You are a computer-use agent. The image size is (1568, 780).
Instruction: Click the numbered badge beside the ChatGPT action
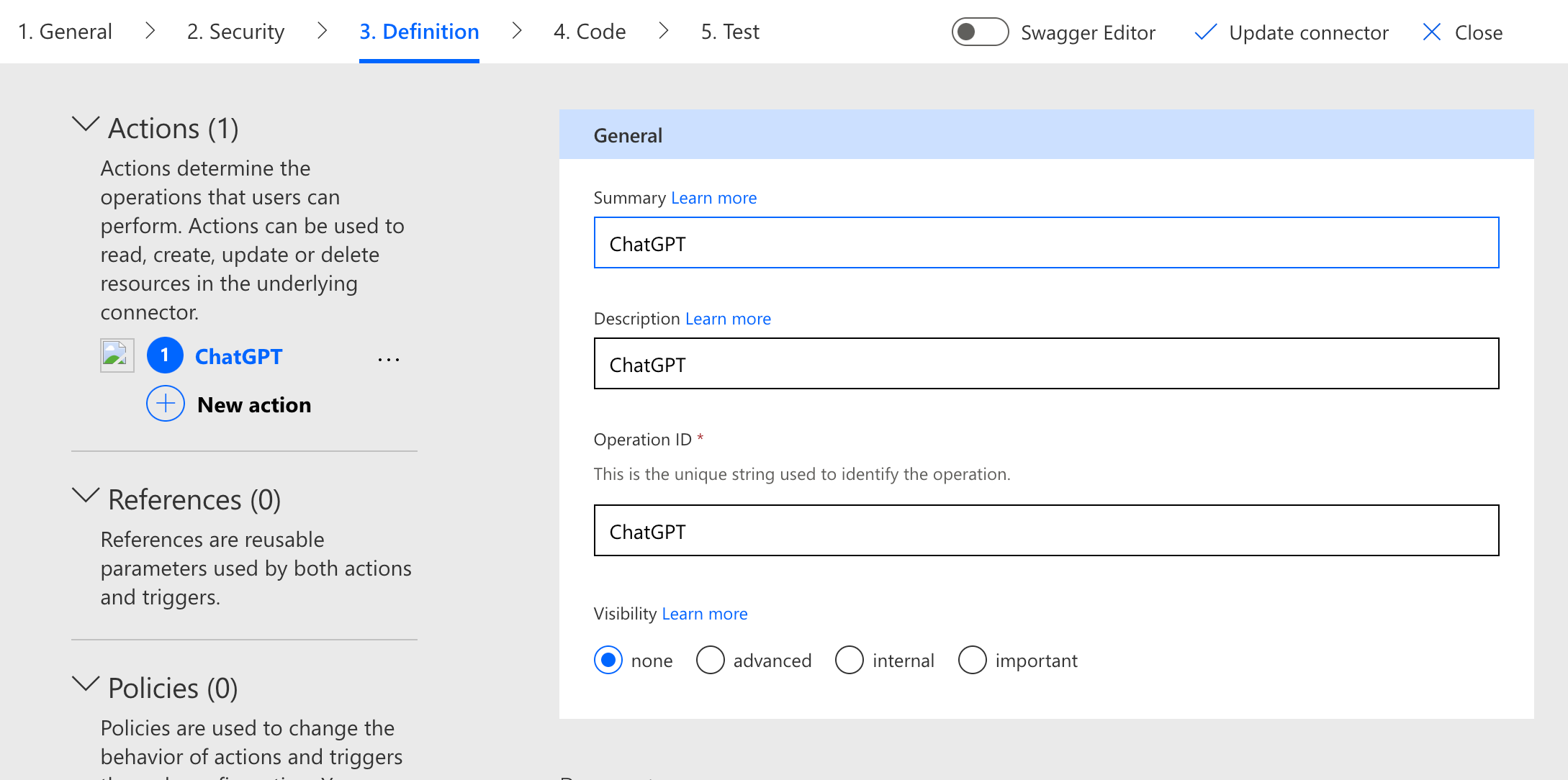(x=165, y=355)
